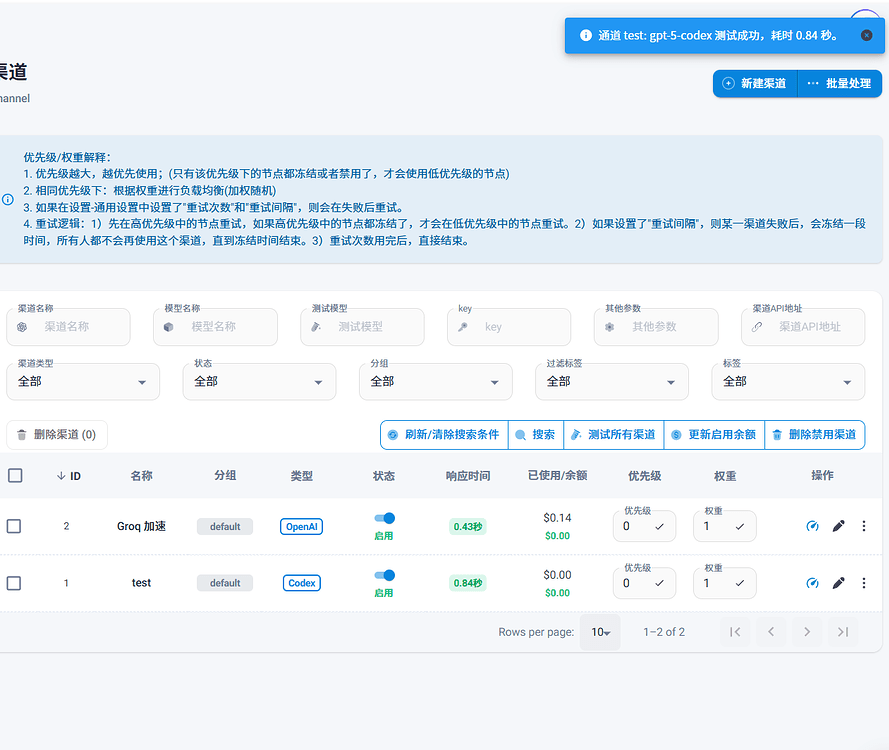Viewport: 889px width, 750px height.
Task: Click the 响应时间 column header
Action: [468, 476]
